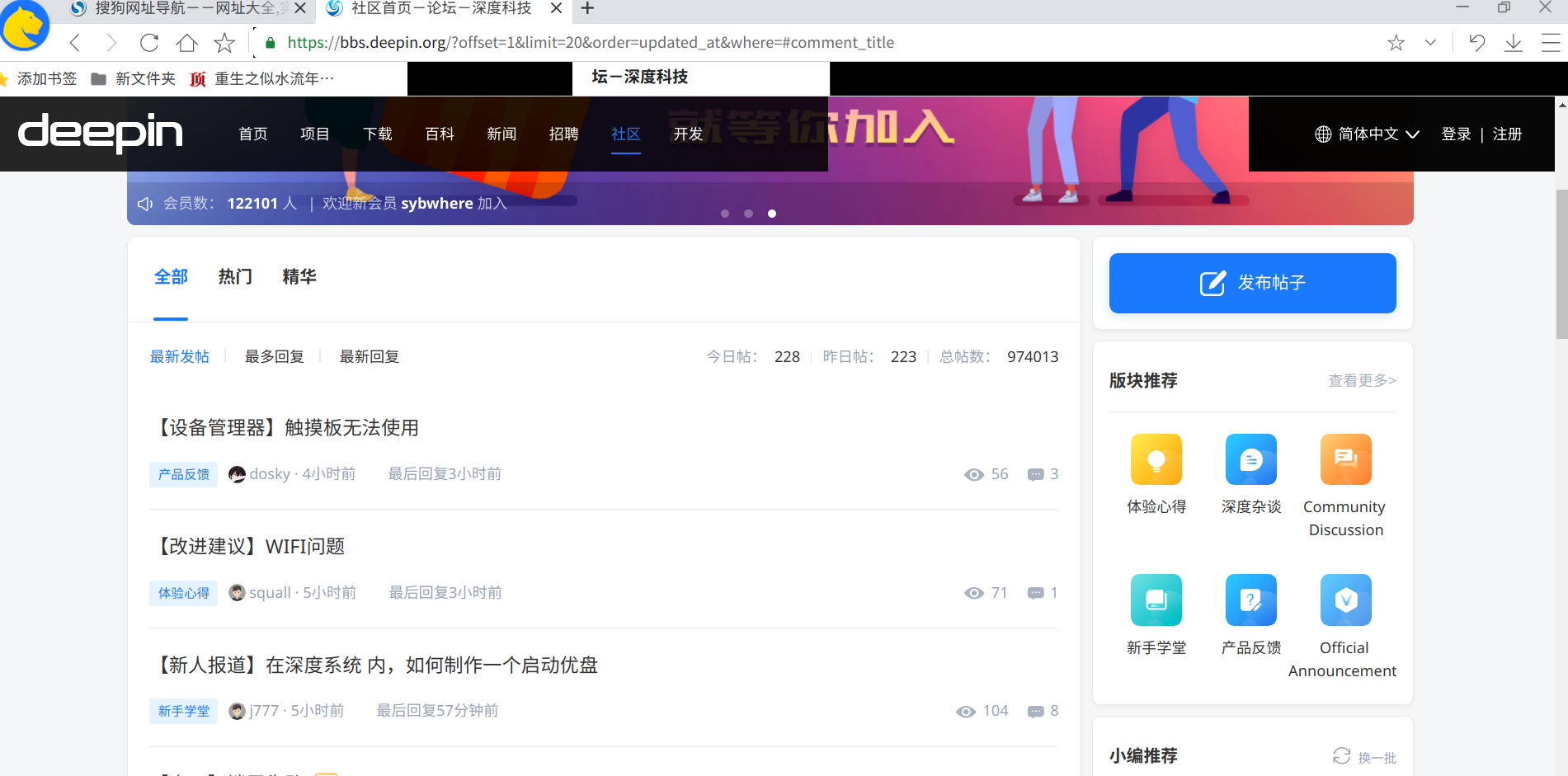This screenshot has height=776, width=1568.
Task: Open the Community Discussion section icon
Action: click(1345, 459)
